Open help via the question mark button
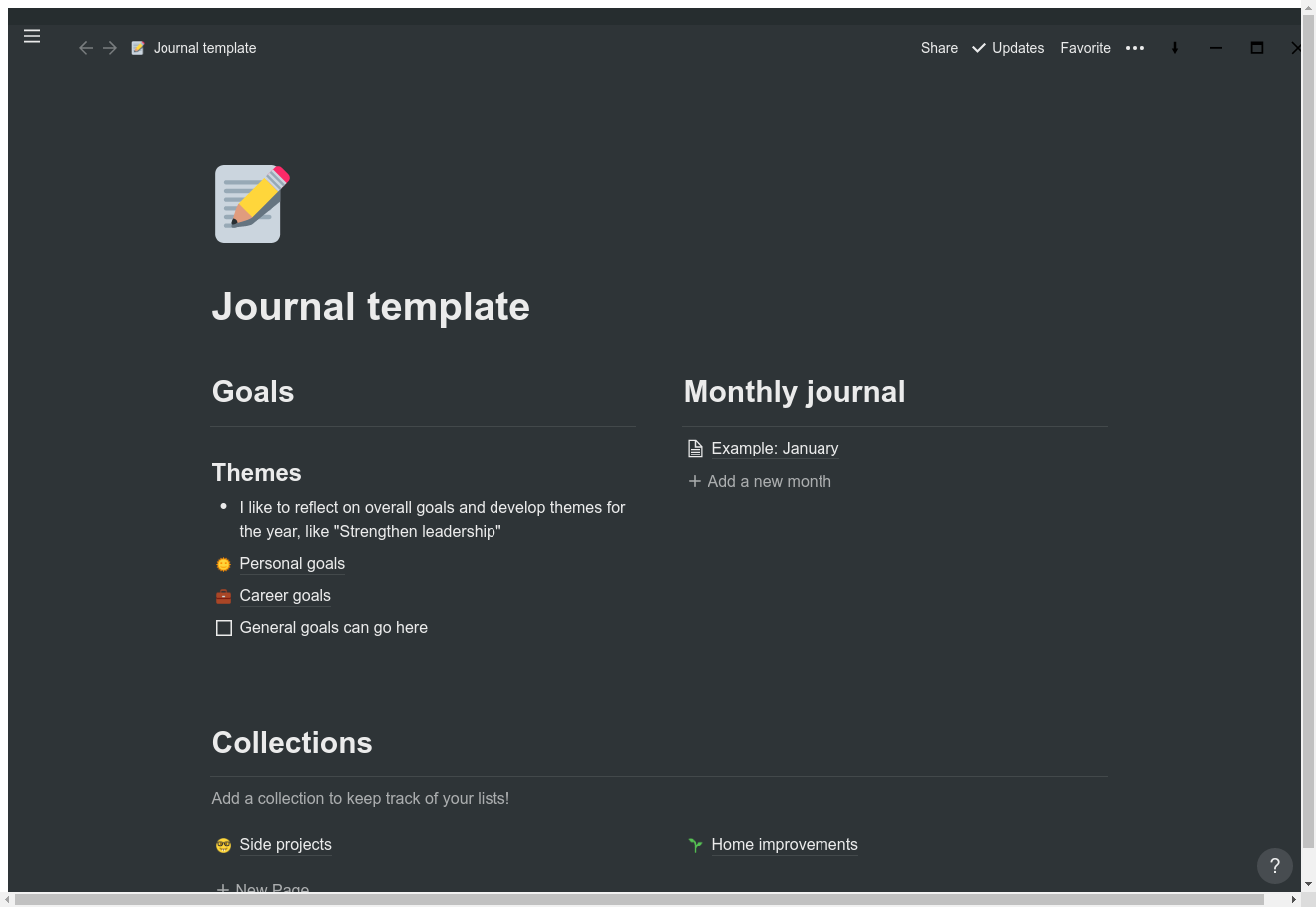This screenshot has height=907, width=1316. point(1274,865)
